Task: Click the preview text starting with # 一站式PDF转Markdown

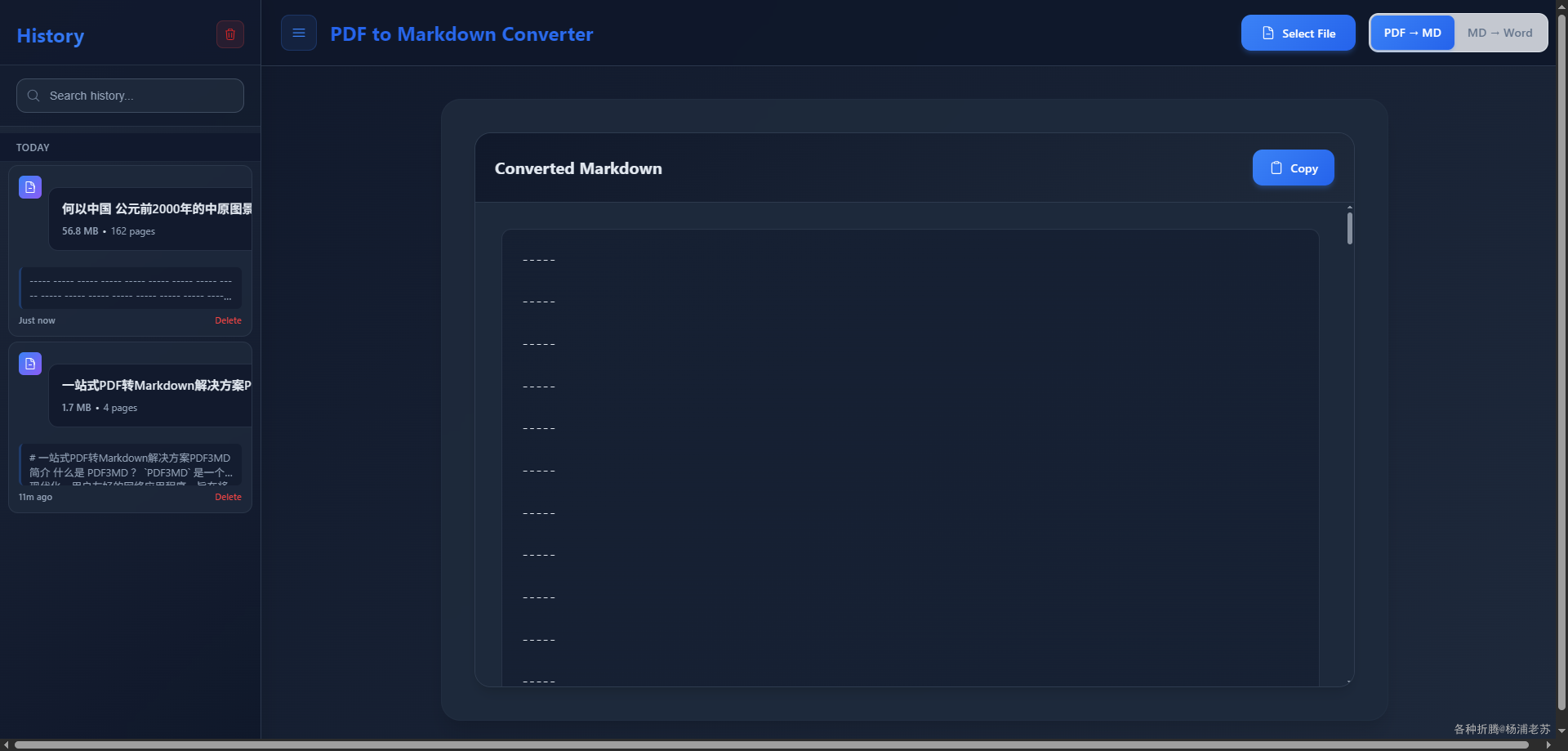Action: pyautogui.click(x=131, y=465)
